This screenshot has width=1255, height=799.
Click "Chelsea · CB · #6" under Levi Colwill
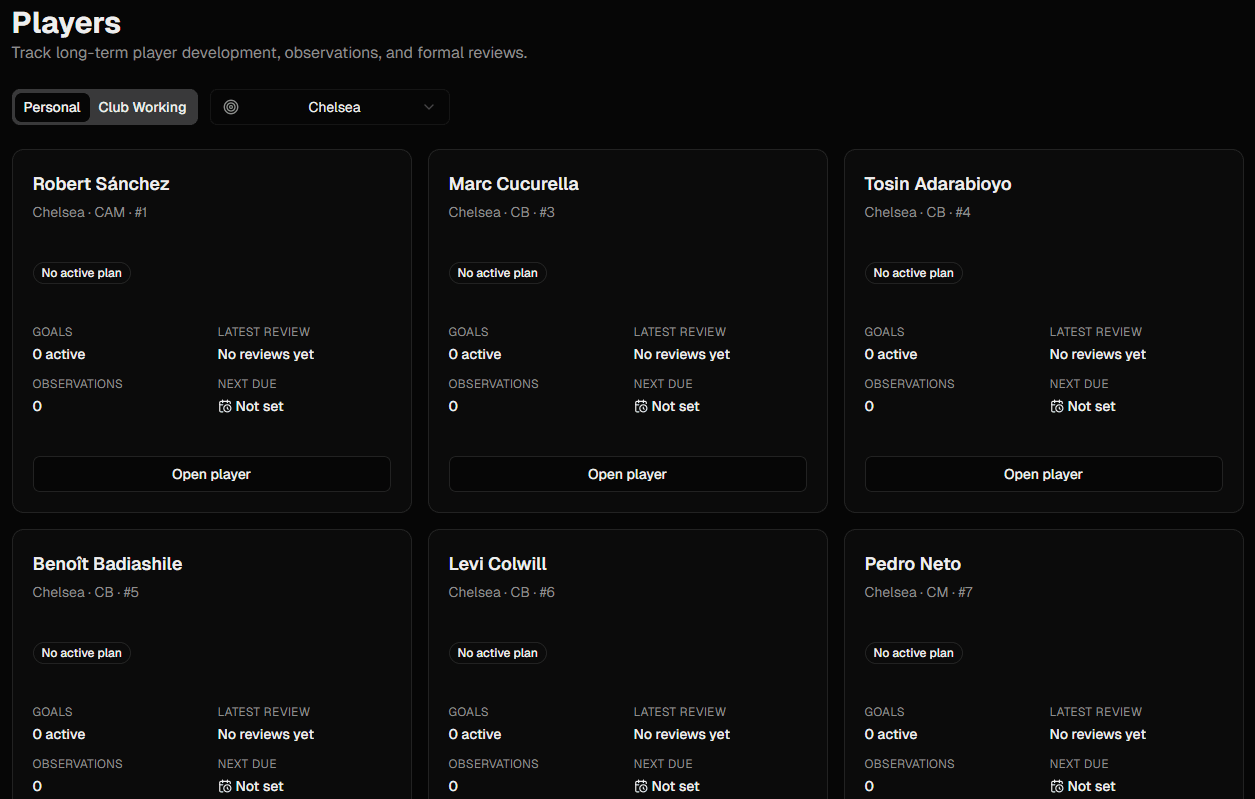(502, 592)
